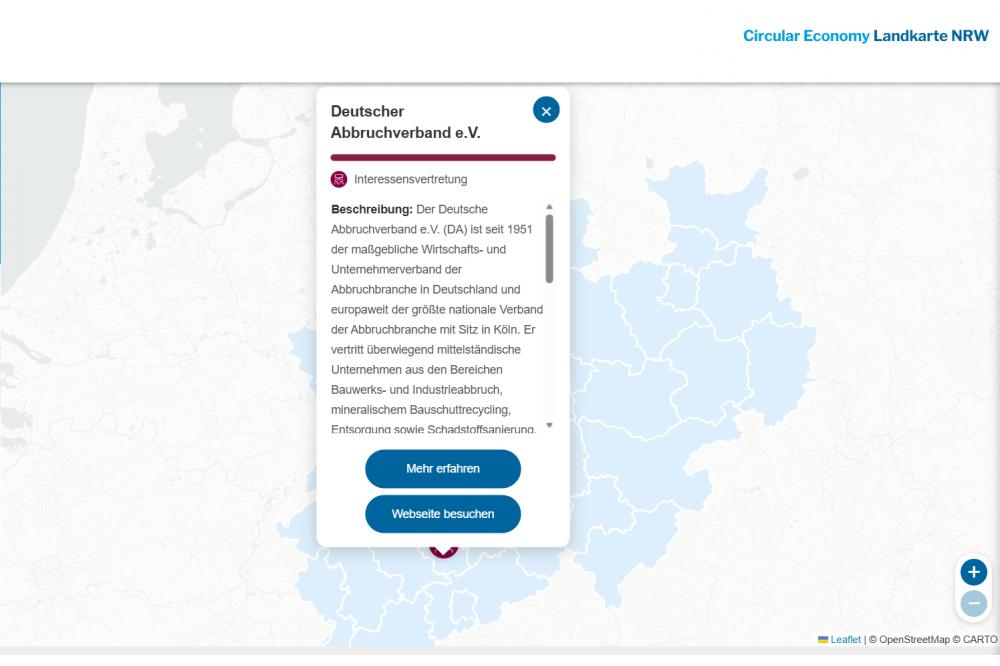Click the Ukraine flag icon beside Leaflet

click(823, 640)
